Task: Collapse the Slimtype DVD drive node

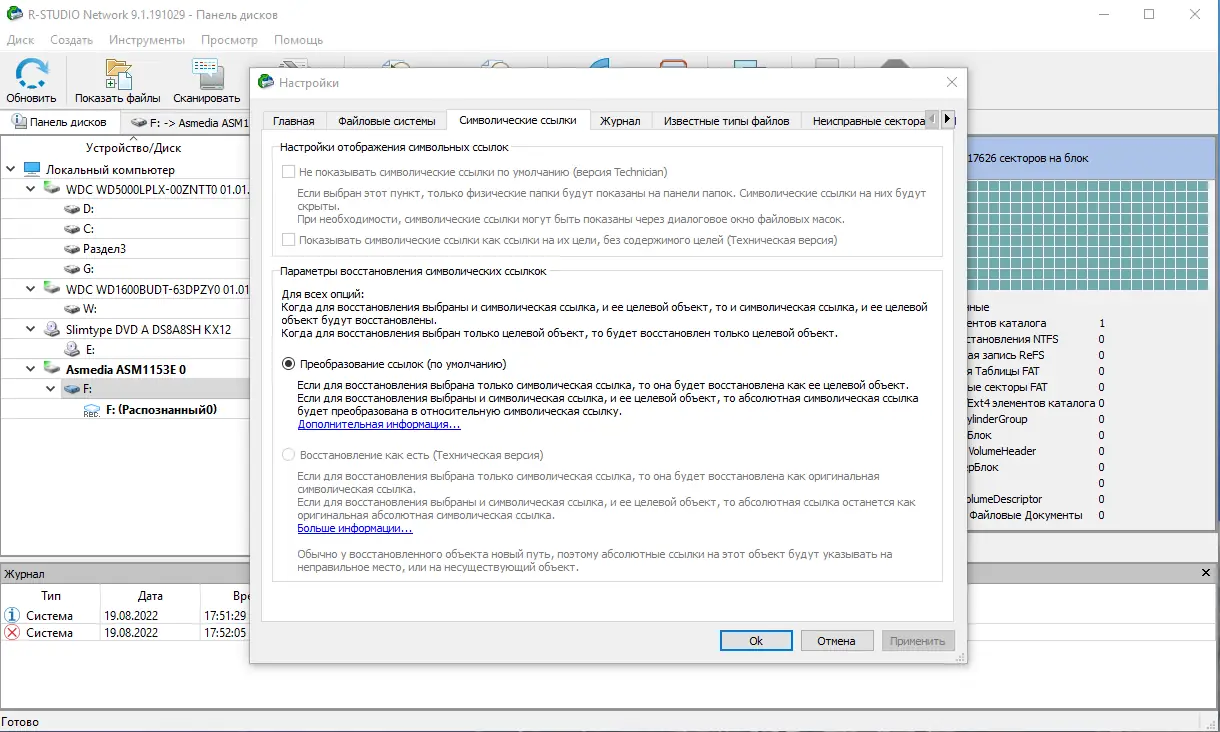Action: coord(31,329)
